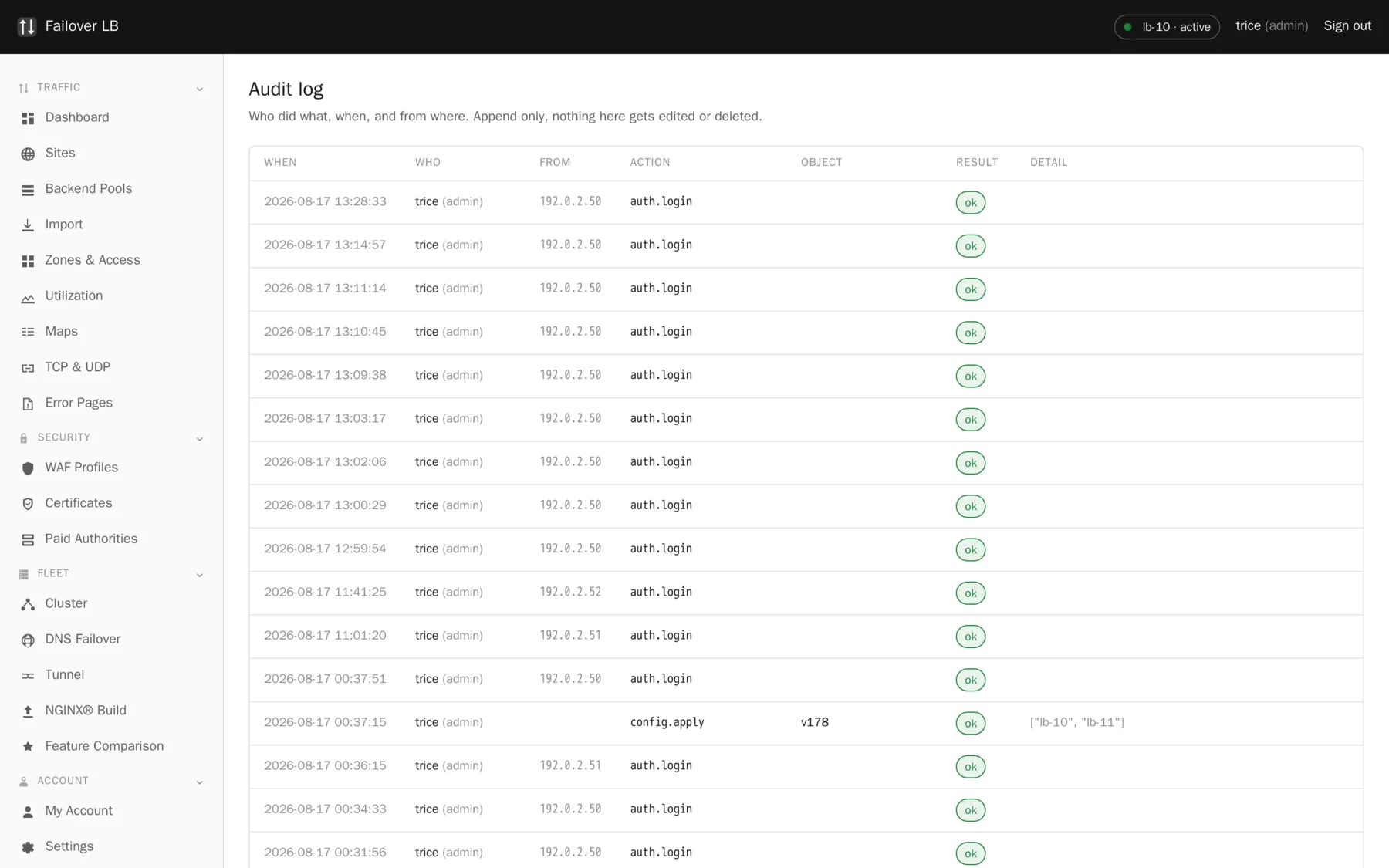Click the DNS Failover globe icon
The image size is (1389, 868).
point(28,640)
